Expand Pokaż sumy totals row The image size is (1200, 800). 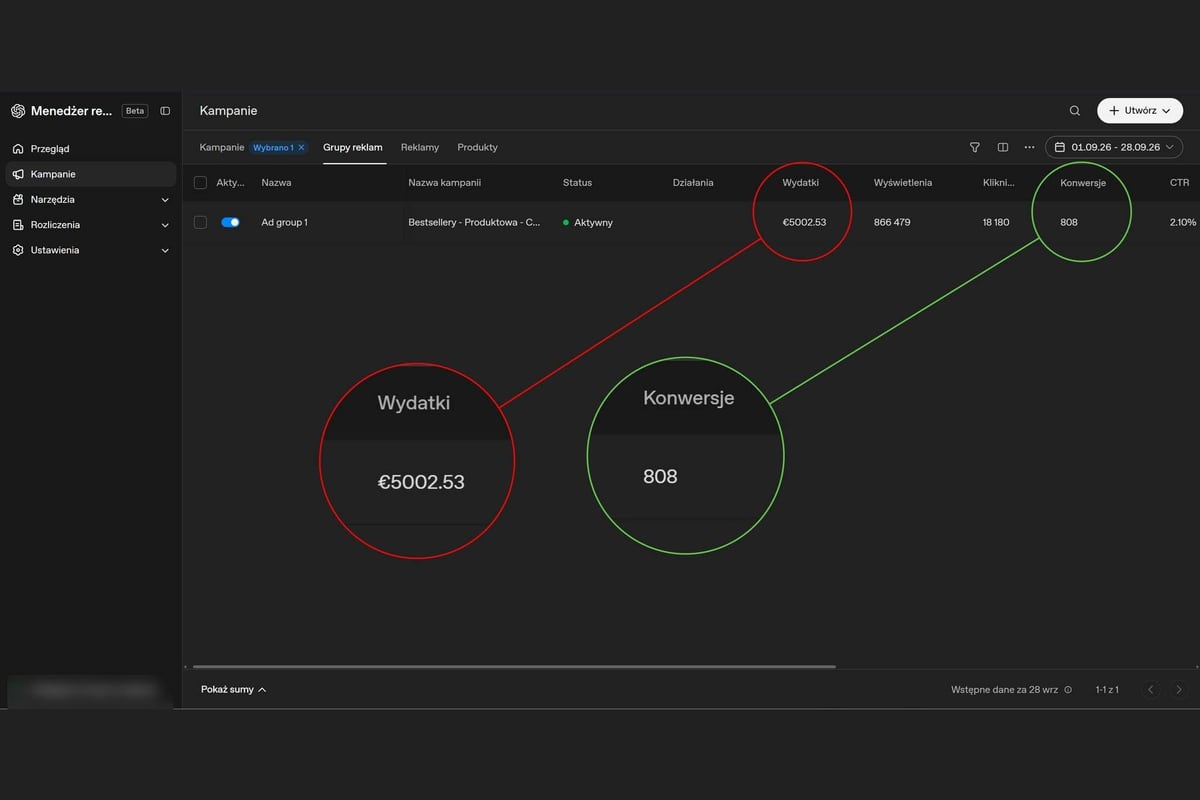233,690
